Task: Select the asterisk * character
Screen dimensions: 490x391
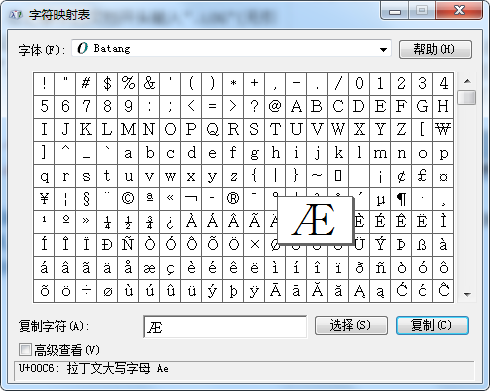Action: coord(233,83)
